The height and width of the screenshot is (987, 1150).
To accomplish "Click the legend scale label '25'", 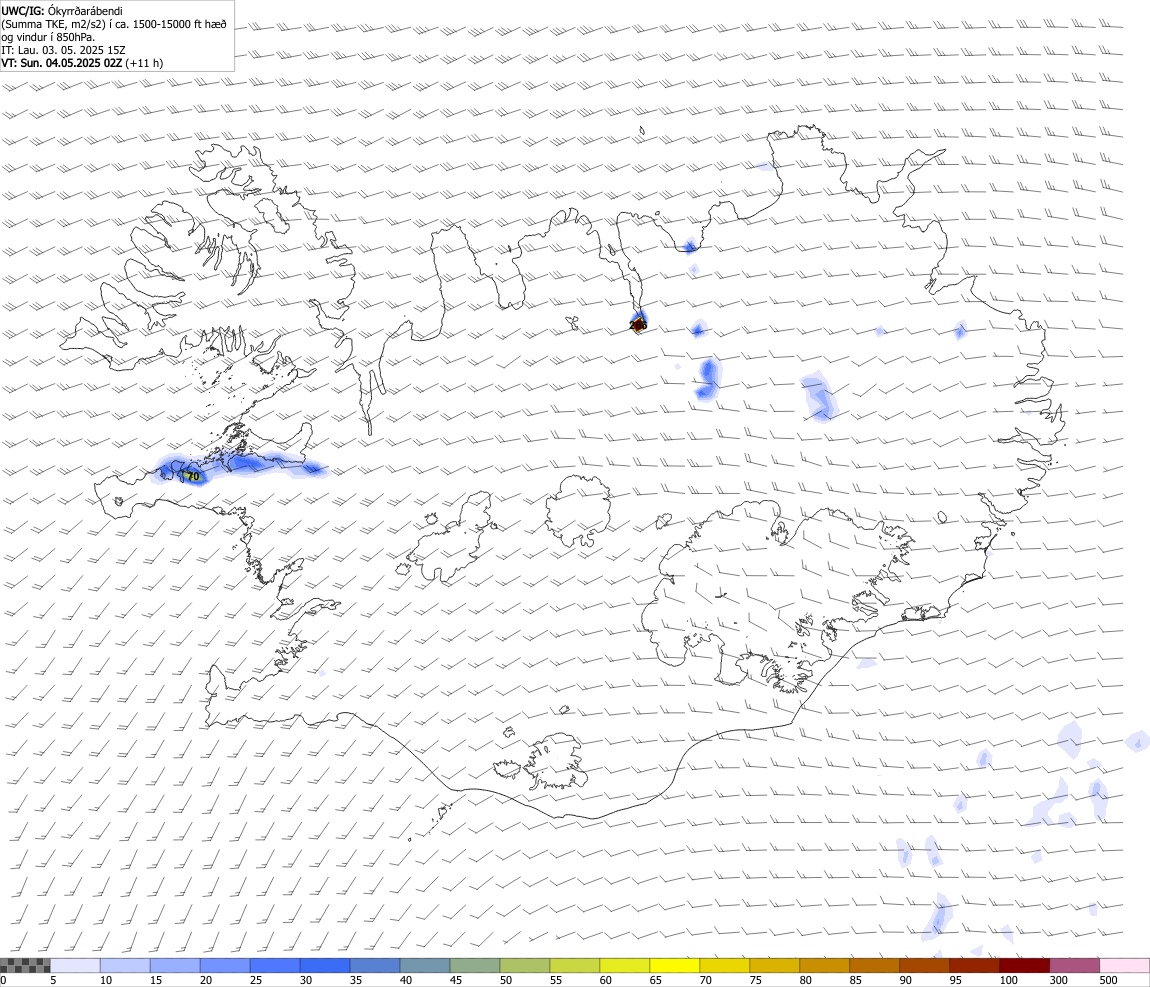I will coord(256,980).
